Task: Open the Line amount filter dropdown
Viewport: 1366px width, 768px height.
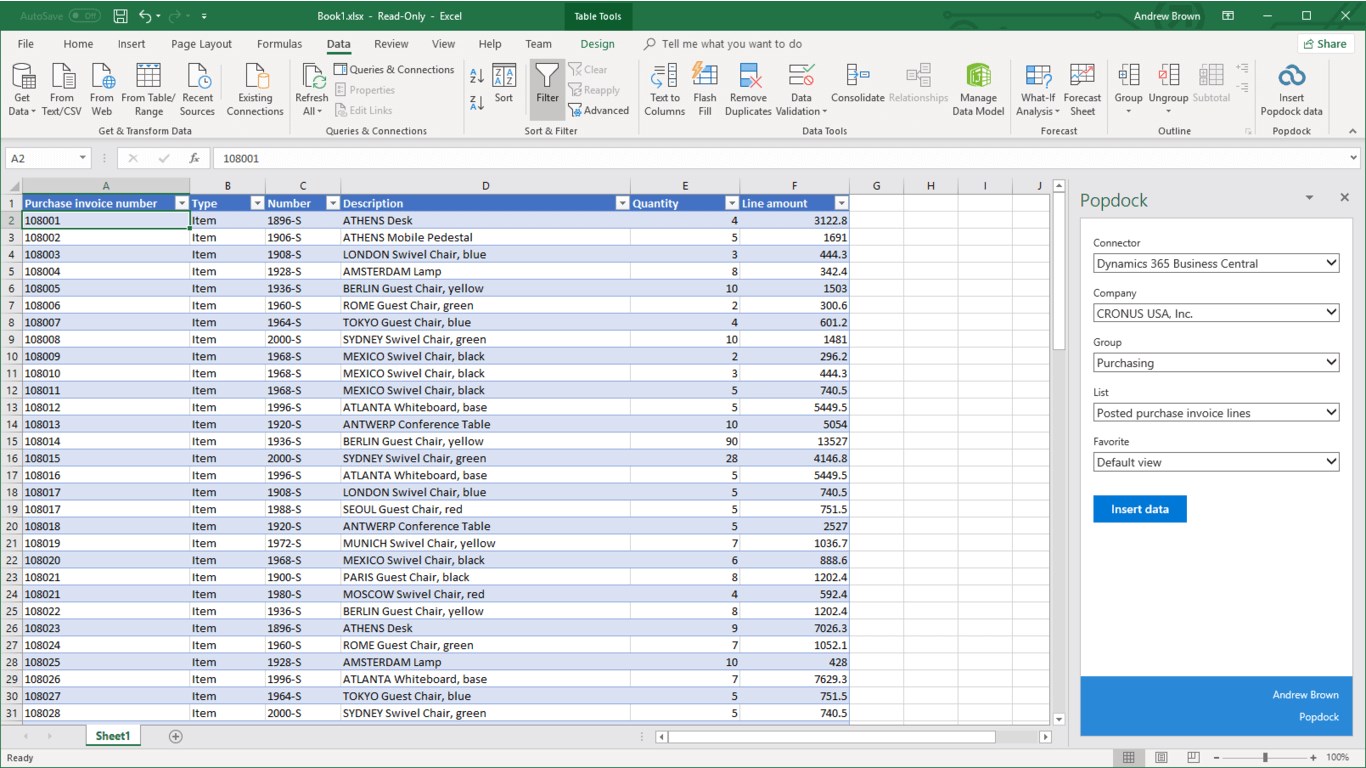Action: 841,203
